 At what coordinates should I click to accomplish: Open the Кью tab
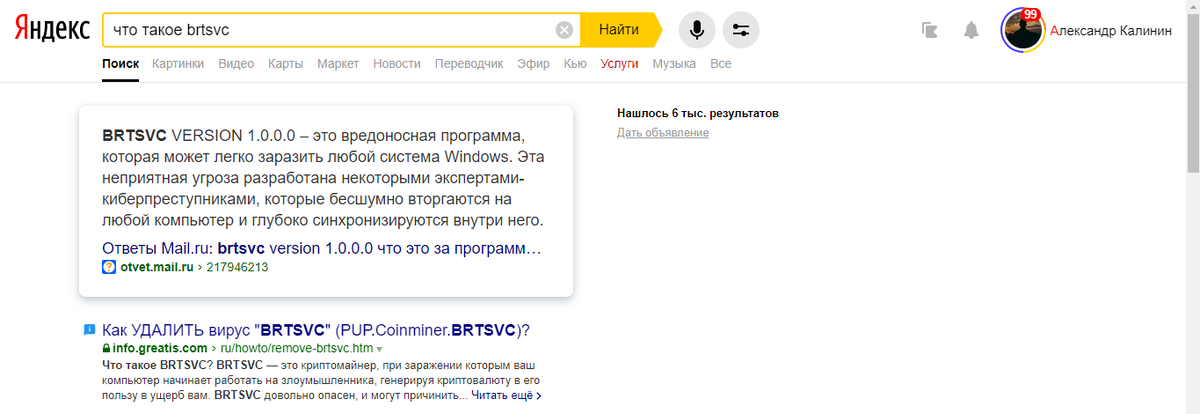pos(575,63)
